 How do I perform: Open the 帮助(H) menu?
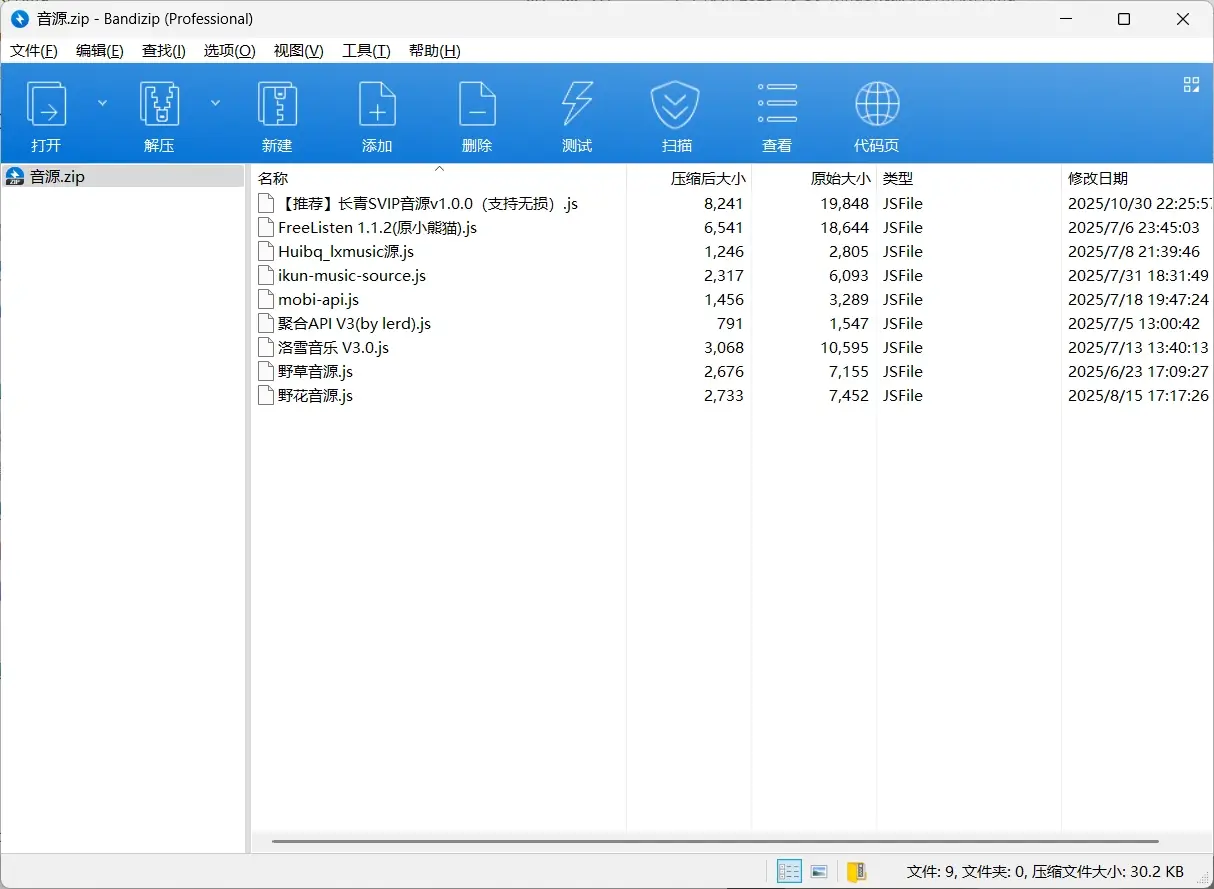tap(435, 51)
